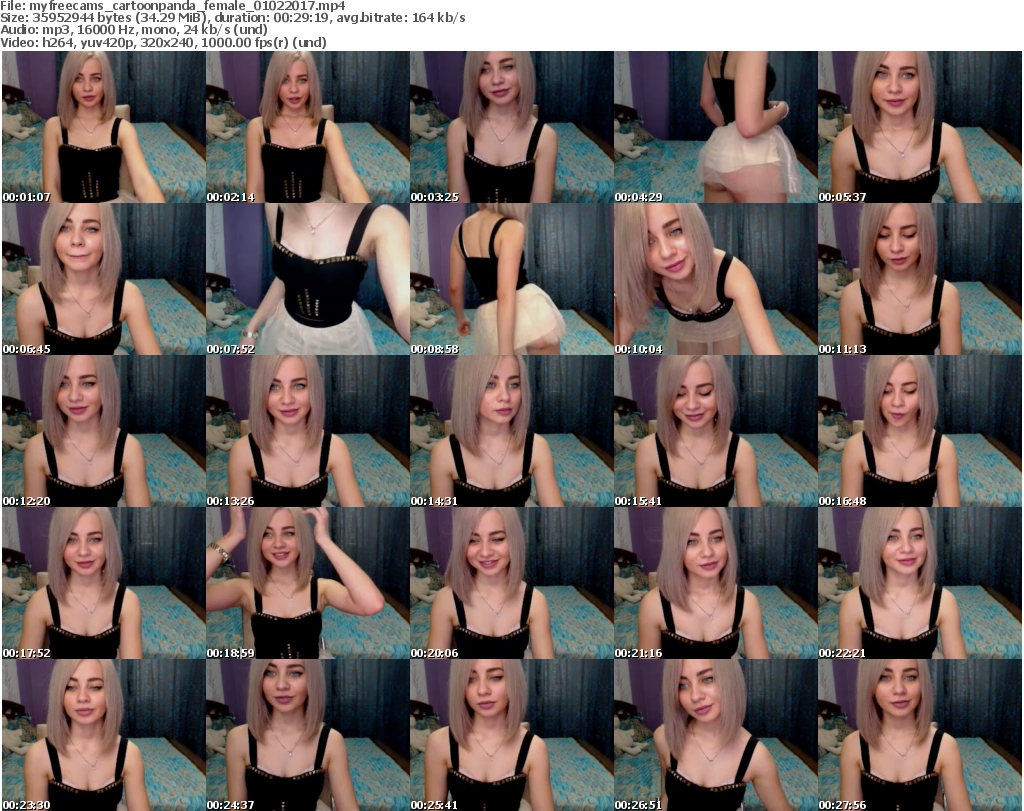This screenshot has width=1024, height=811.
Task: Select the frame labeled 00:25:41
Action: (511, 735)
